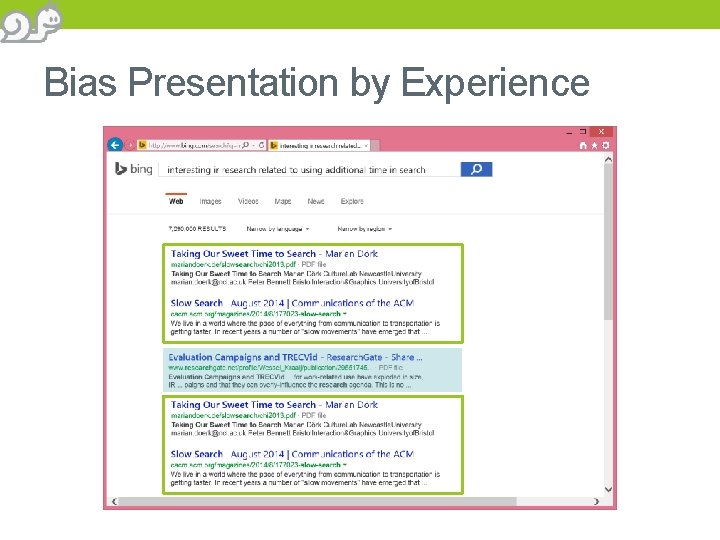720x540 pixels.
Task: Click the '7,090,000 RESULTS' count text
Action: point(197,229)
